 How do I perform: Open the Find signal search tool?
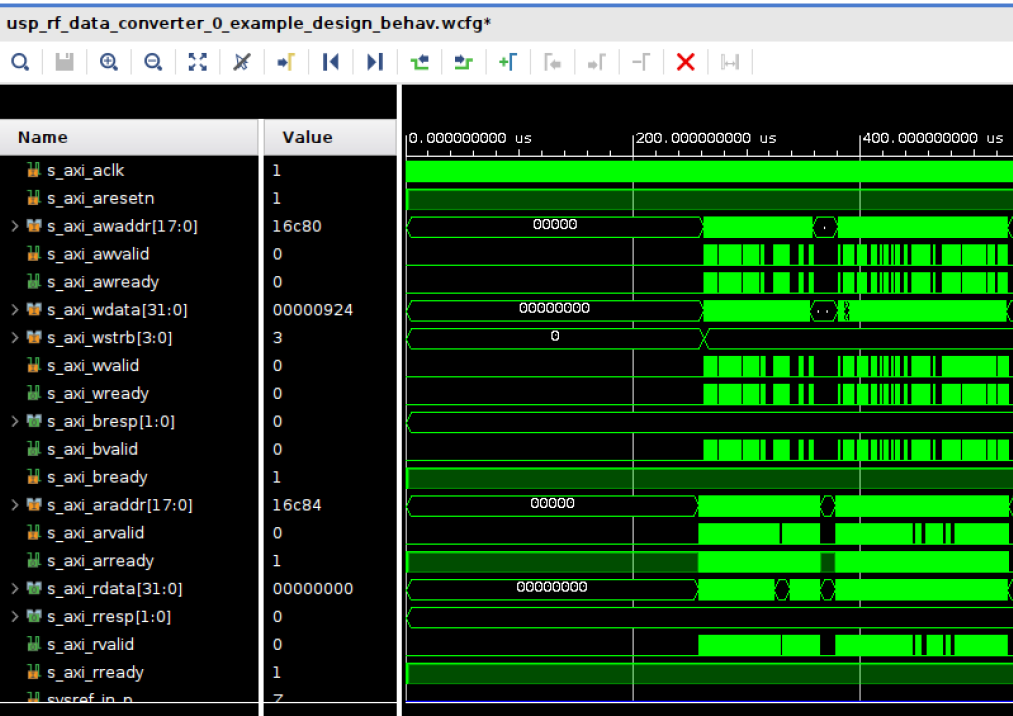pyautogui.click(x=20, y=61)
